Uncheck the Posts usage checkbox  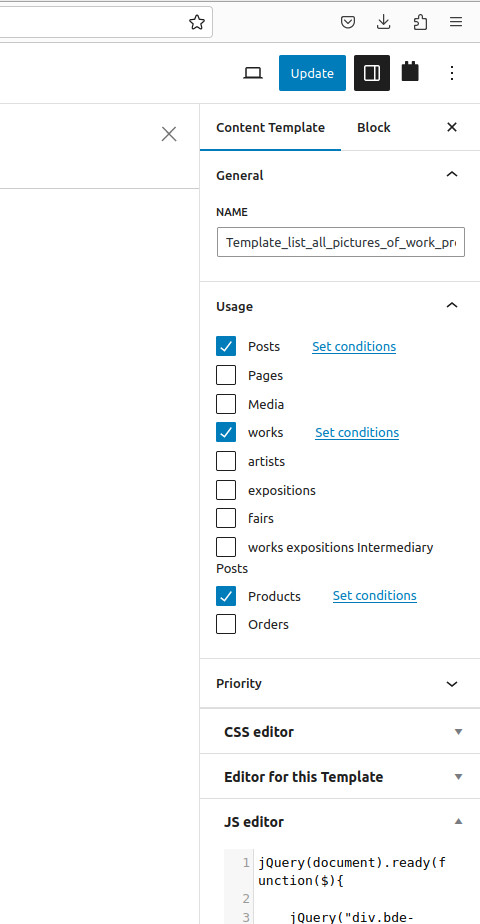pos(226,346)
